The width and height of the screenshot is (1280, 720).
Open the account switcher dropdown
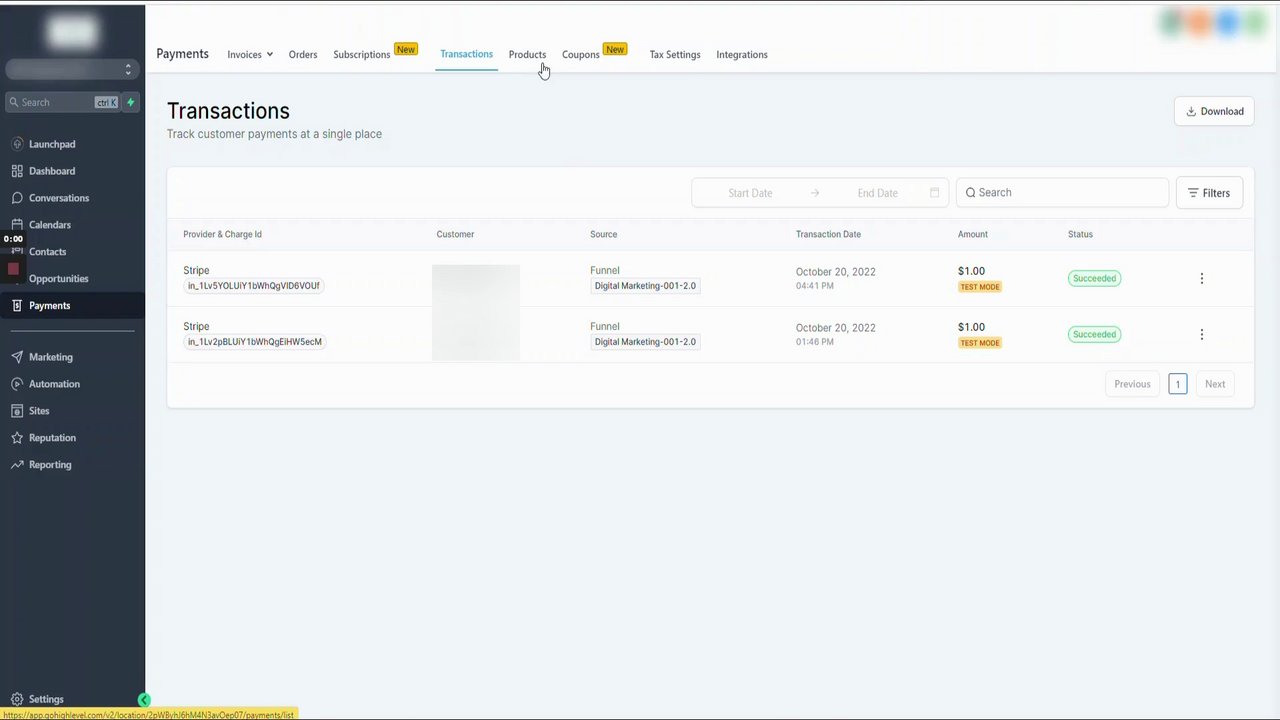(x=72, y=69)
